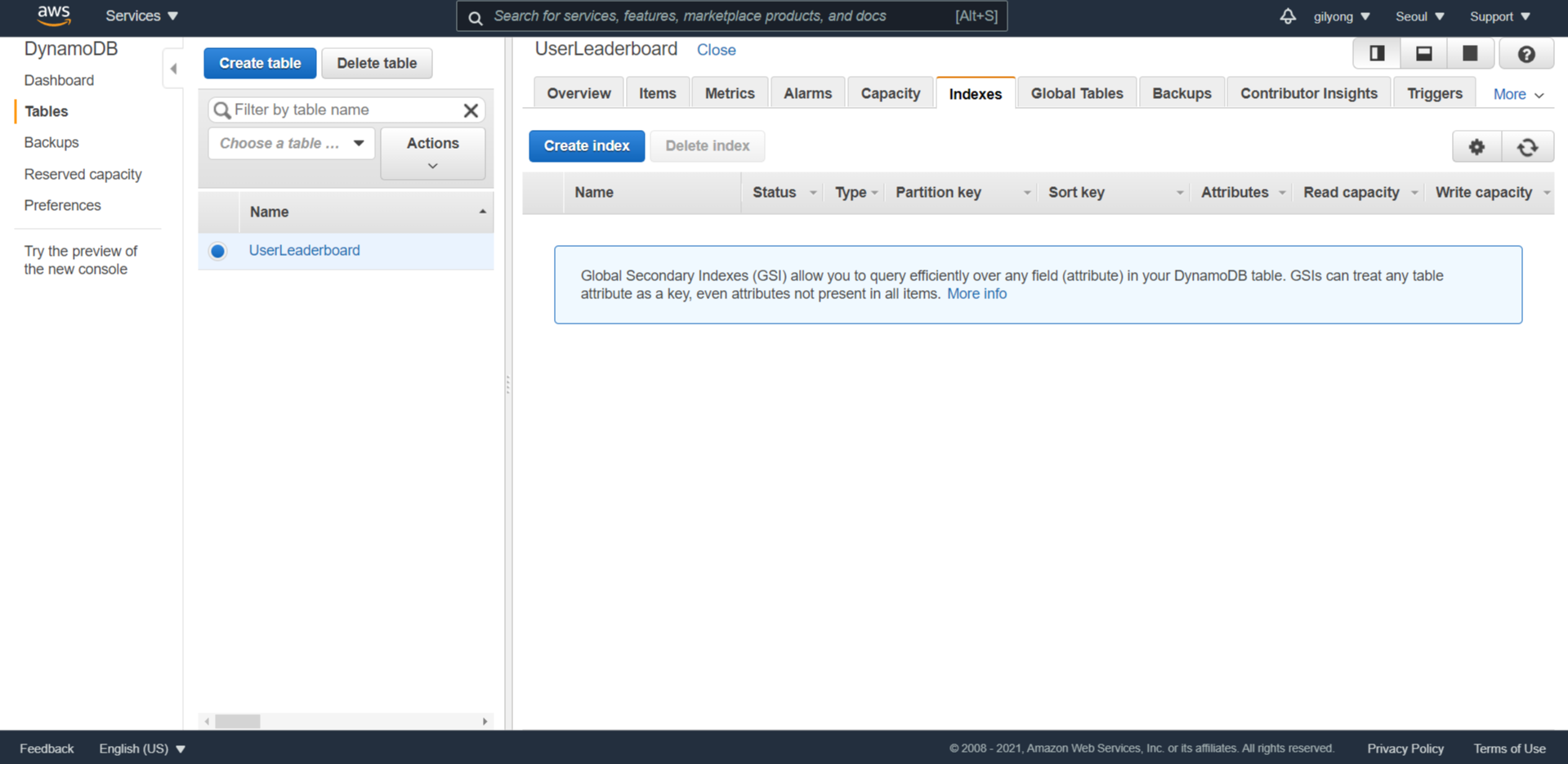Click the filter magnifier icon in table list
This screenshot has width=1568, height=764.
pos(222,110)
